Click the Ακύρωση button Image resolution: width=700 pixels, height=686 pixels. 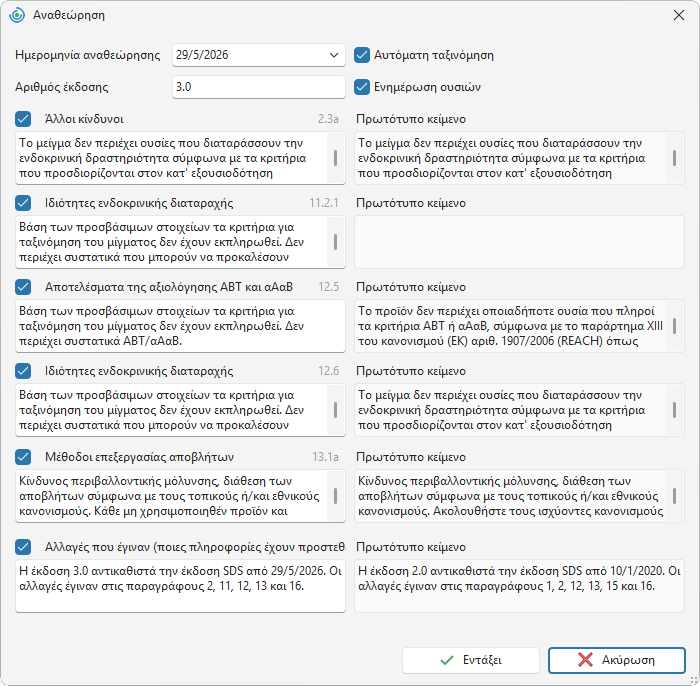[x=617, y=660]
